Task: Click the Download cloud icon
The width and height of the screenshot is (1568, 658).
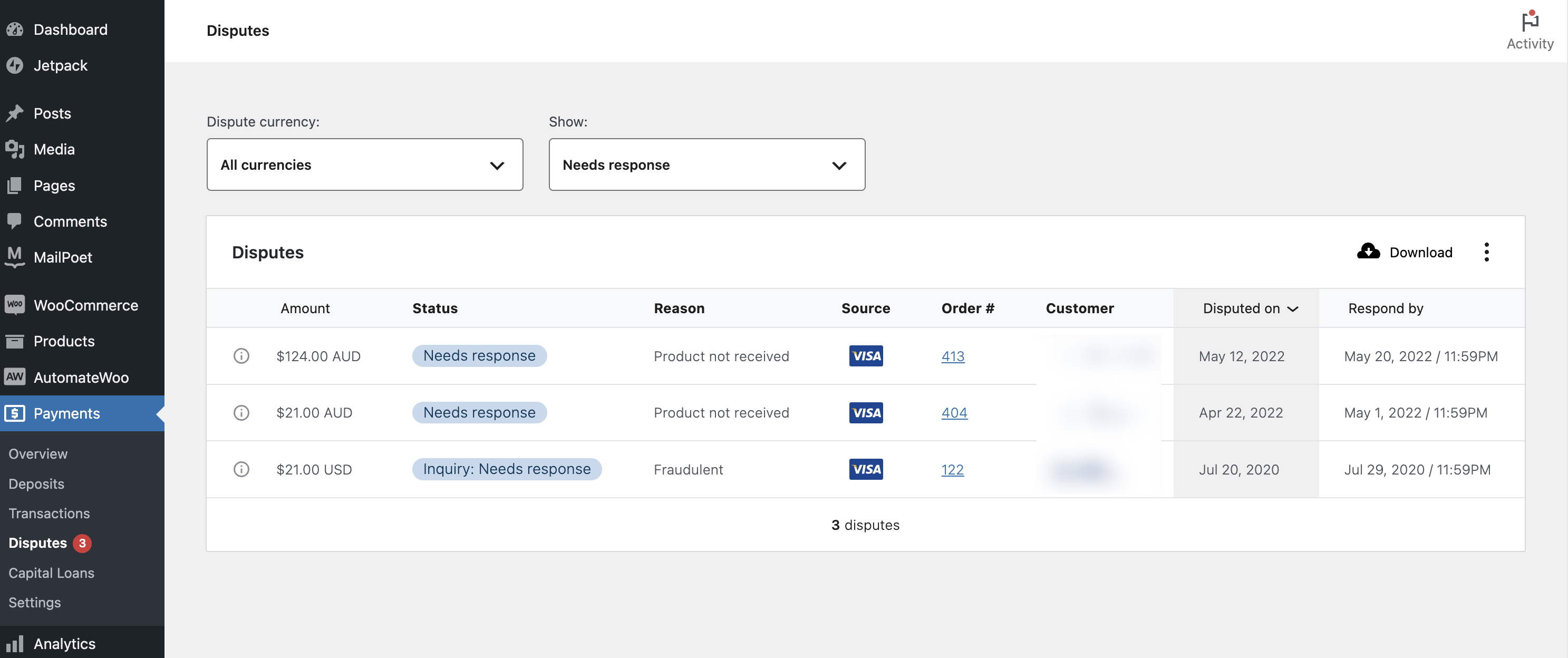Action: 1368,251
